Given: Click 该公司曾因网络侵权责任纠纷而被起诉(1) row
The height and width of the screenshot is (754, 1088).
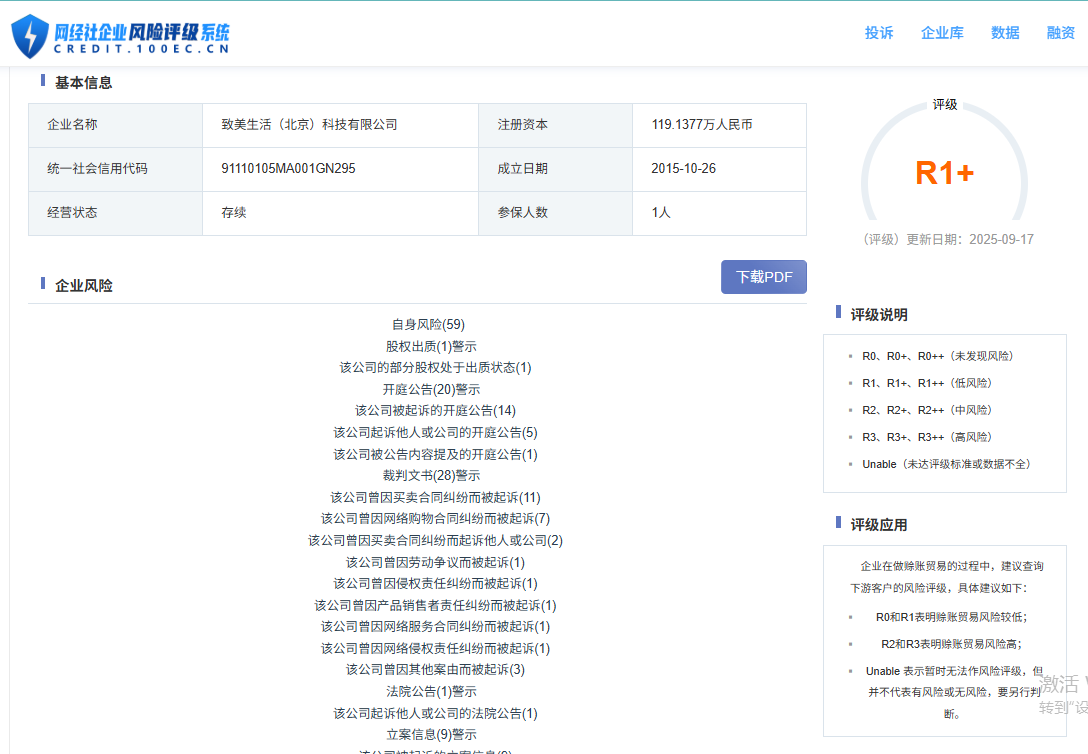Looking at the screenshot, I should click(x=435, y=649).
